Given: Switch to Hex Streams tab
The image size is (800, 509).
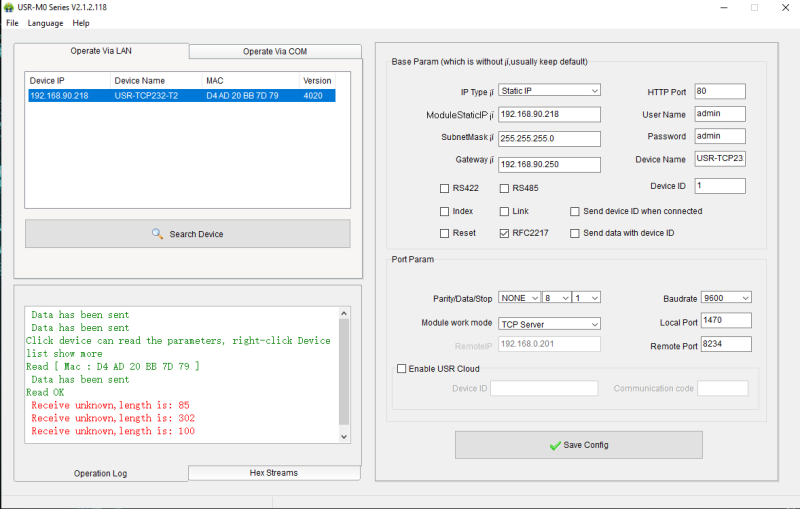Looking at the screenshot, I should 274,473.
